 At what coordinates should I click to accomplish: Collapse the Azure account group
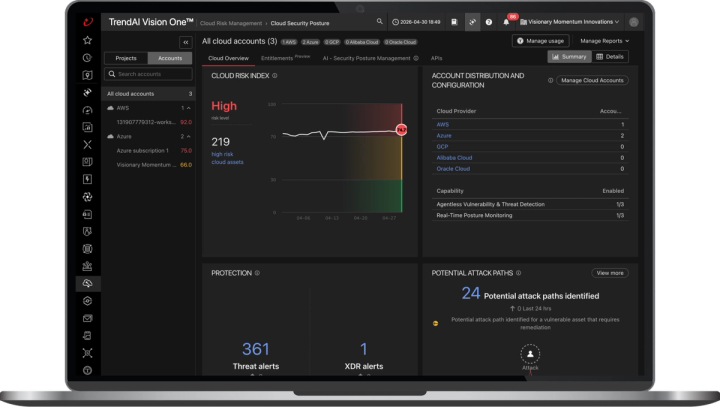(188, 136)
